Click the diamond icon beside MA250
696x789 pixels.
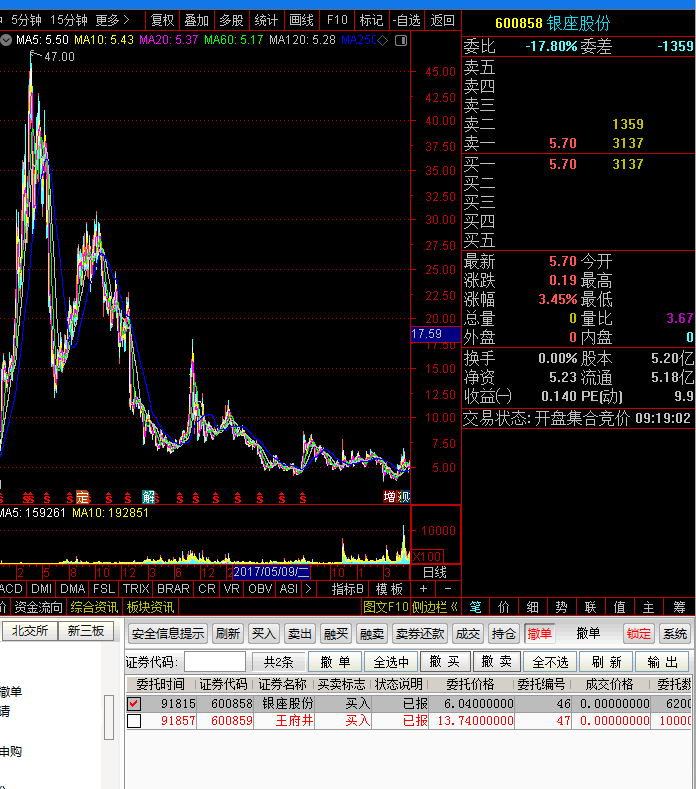click(383, 40)
